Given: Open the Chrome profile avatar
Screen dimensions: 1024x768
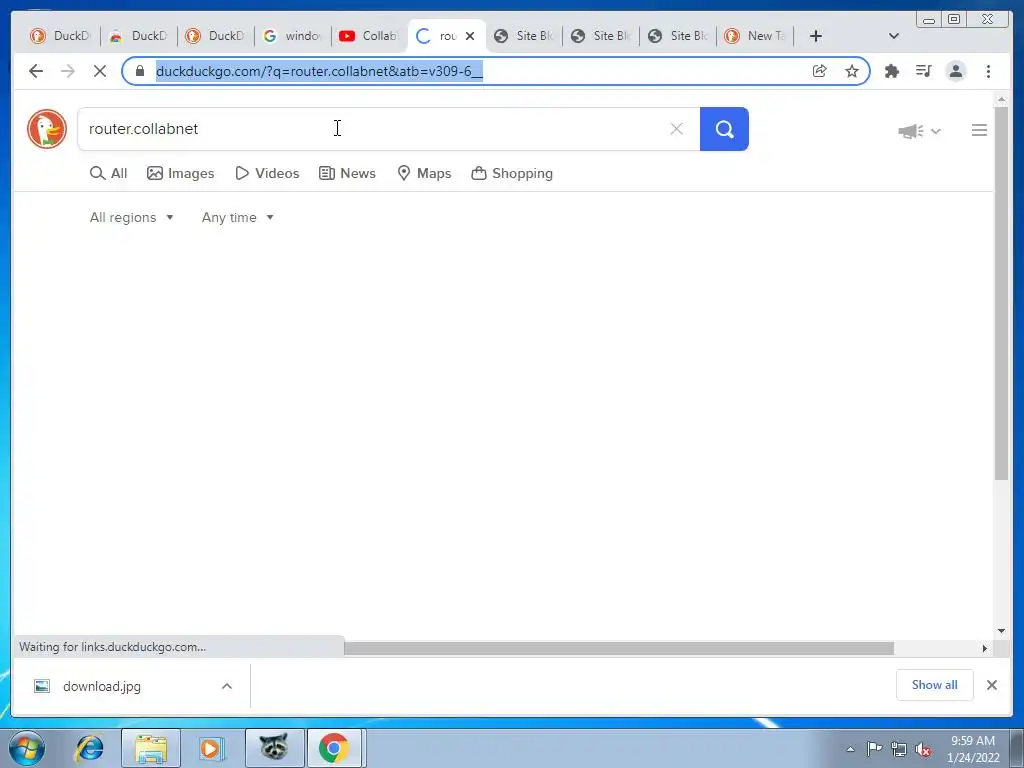Looking at the screenshot, I should pos(955,71).
